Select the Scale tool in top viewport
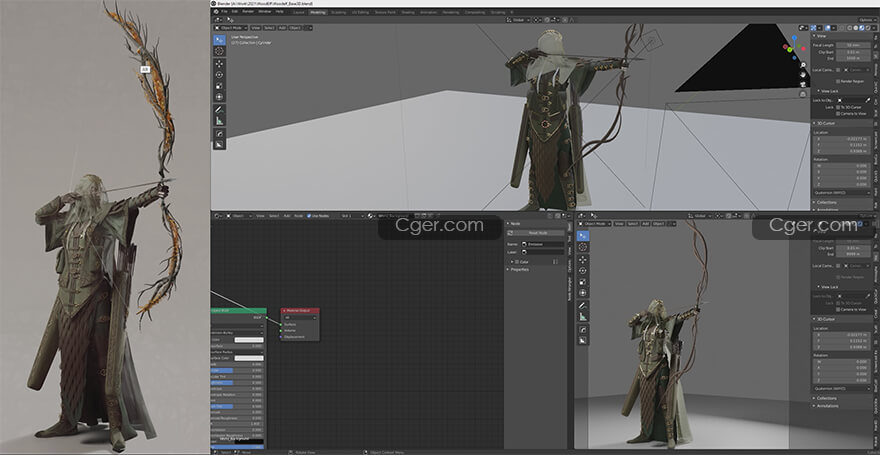 coord(219,85)
